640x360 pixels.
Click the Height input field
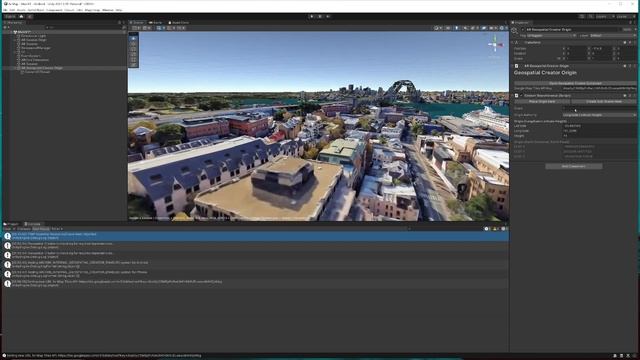(x=599, y=136)
